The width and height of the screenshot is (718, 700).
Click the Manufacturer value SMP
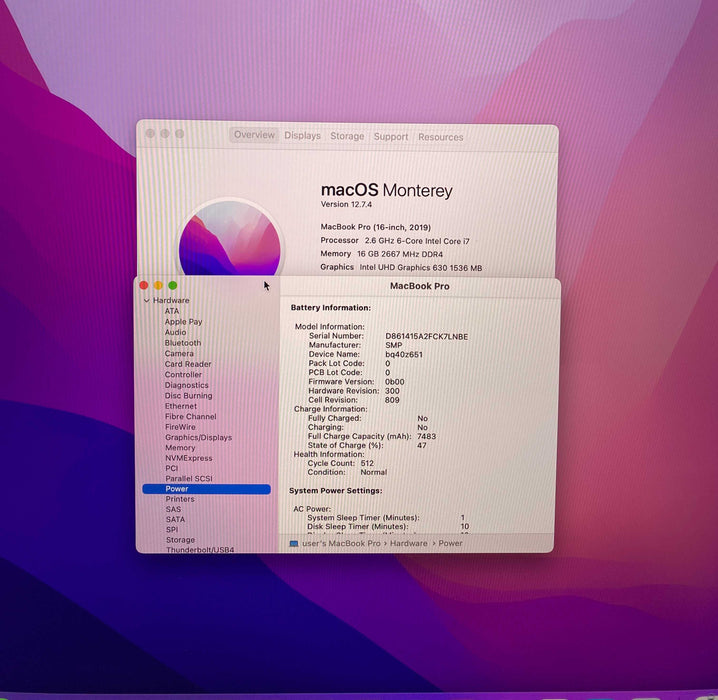pos(394,345)
